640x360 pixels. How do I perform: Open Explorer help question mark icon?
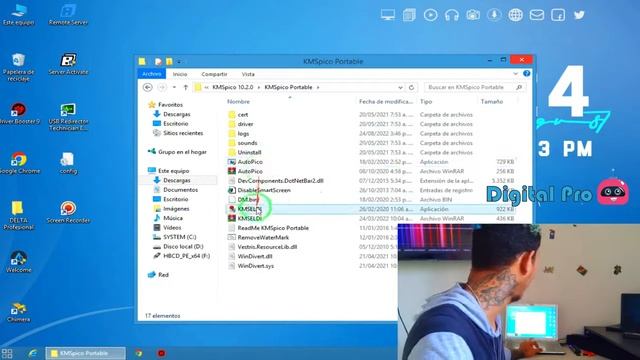pos(527,73)
